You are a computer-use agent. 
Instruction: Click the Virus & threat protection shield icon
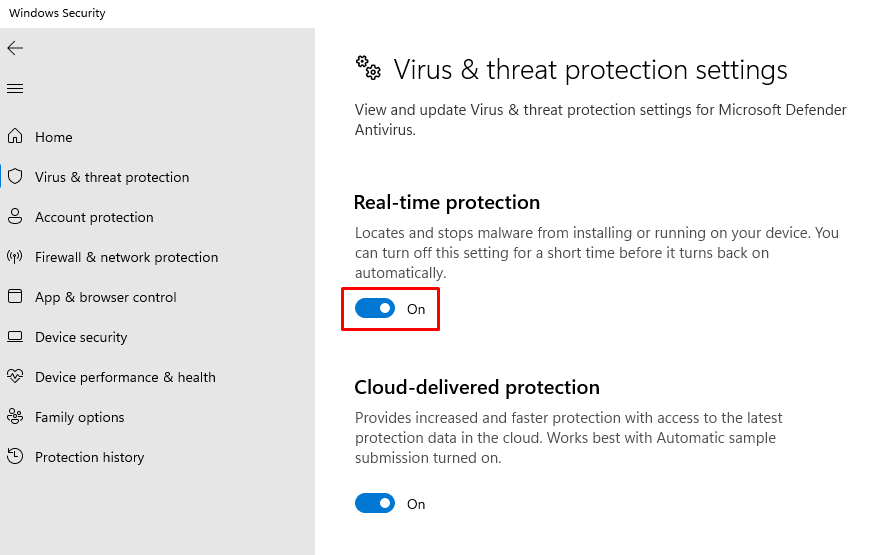pyautogui.click(x=15, y=177)
